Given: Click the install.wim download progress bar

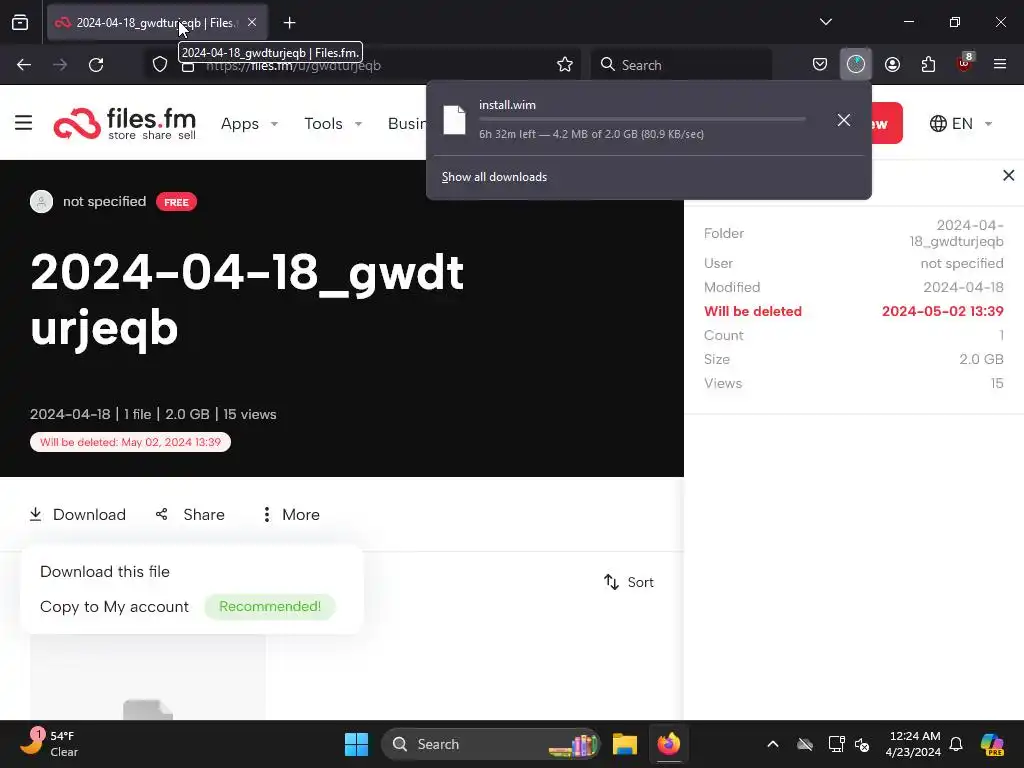Looking at the screenshot, I should [642, 120].
